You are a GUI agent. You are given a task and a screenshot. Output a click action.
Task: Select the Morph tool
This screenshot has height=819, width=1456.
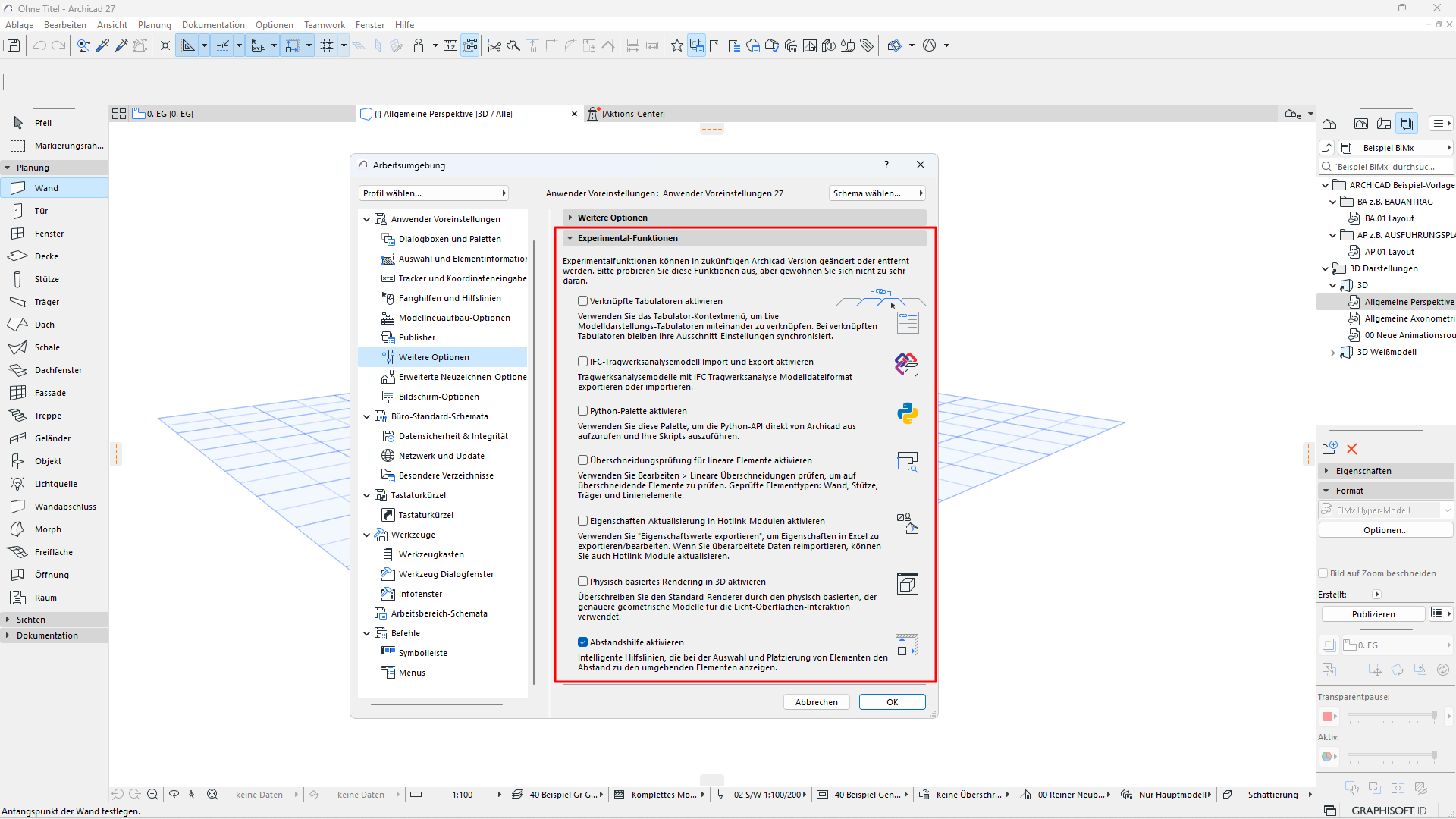(47, 529)
